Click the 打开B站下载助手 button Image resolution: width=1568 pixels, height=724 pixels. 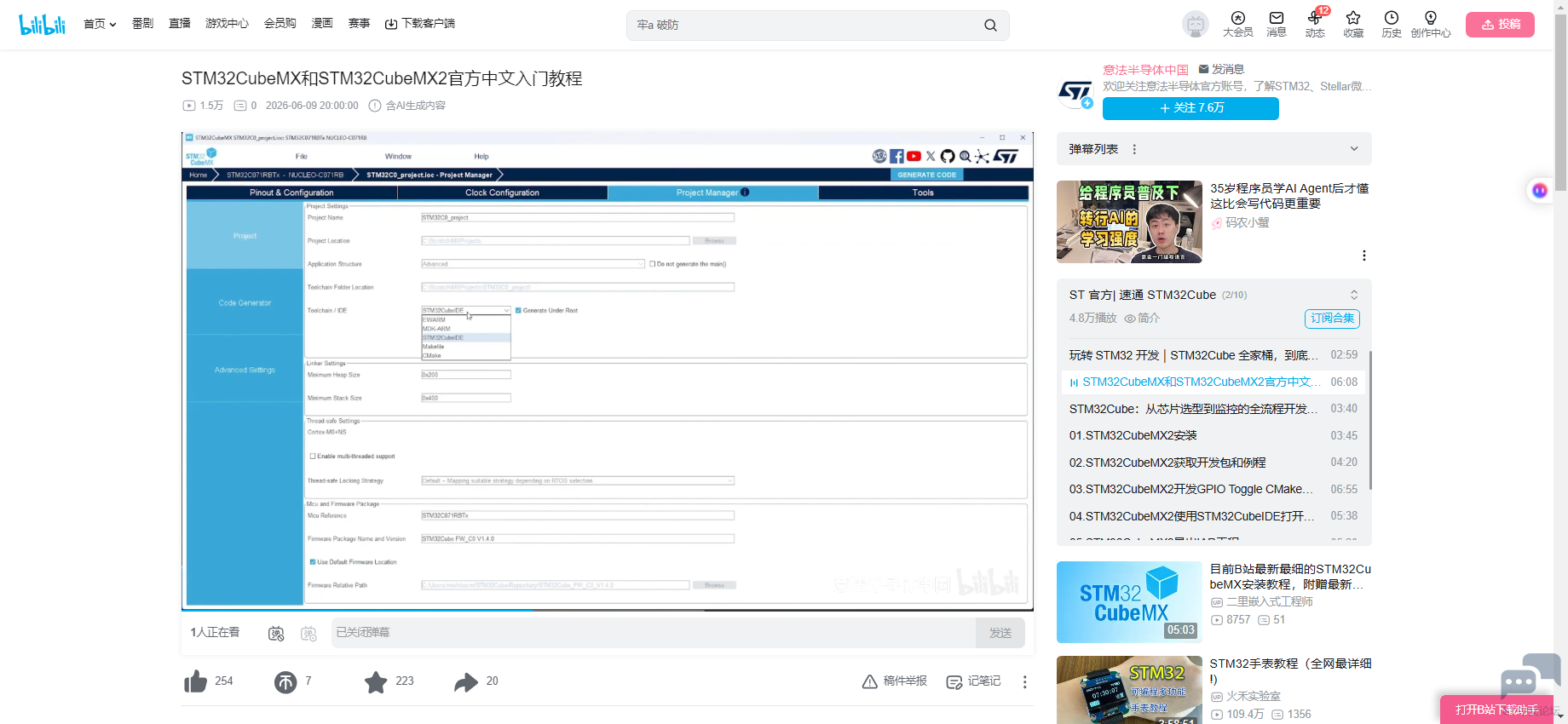tap(1496, 710)
